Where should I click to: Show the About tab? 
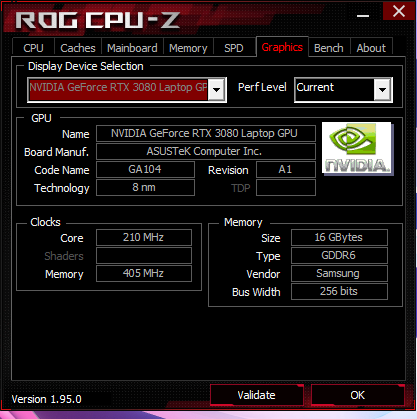pyautogui.click(x=371, y=48)
